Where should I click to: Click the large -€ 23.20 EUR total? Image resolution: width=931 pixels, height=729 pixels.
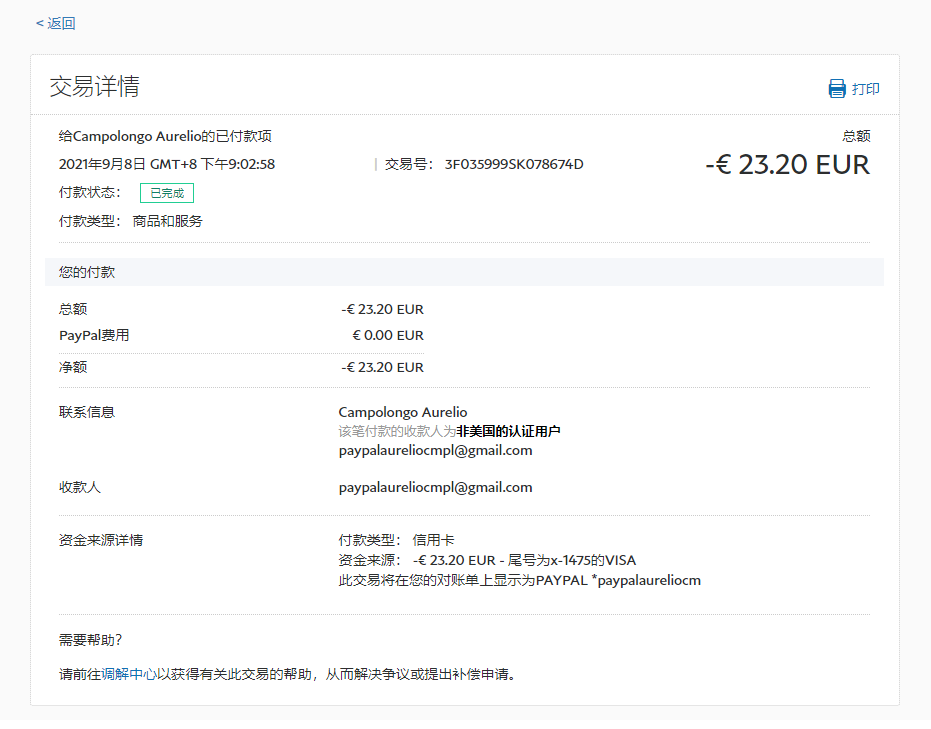pyautogui.click(x=787, y=165)
